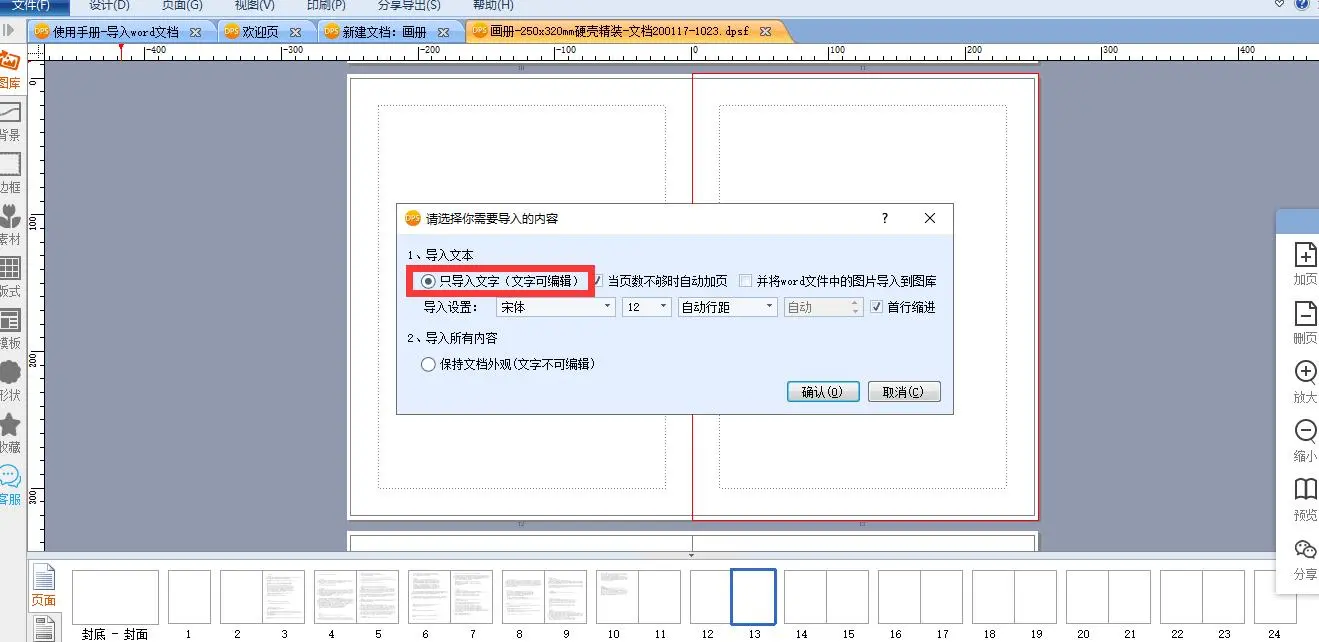Image resolution: width=1319 pixels, height=642 pixels.
Task: Select page 16 thumbnail
Action: 899,597
